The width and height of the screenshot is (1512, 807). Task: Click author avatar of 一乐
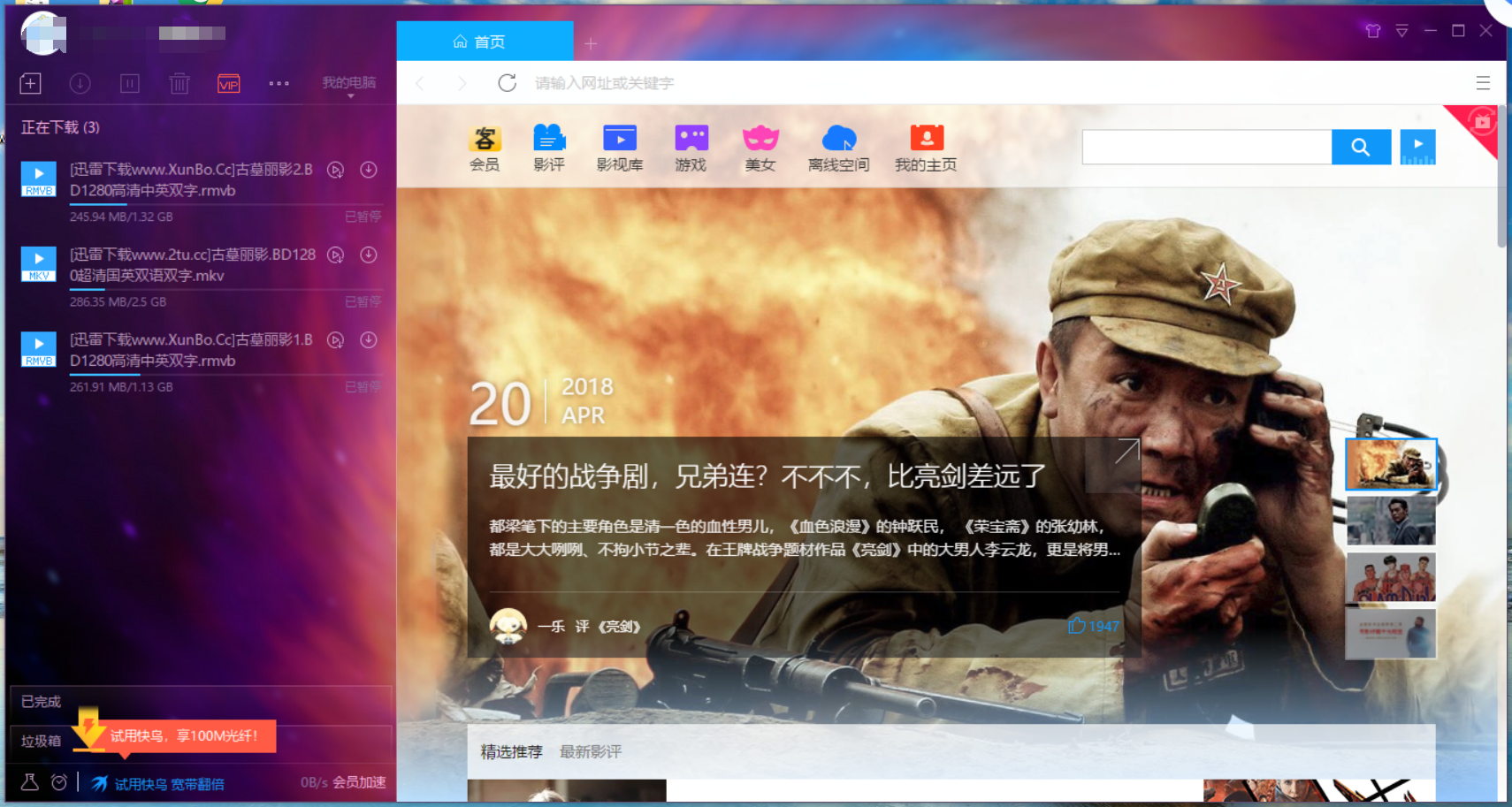(x=508, y=626)
